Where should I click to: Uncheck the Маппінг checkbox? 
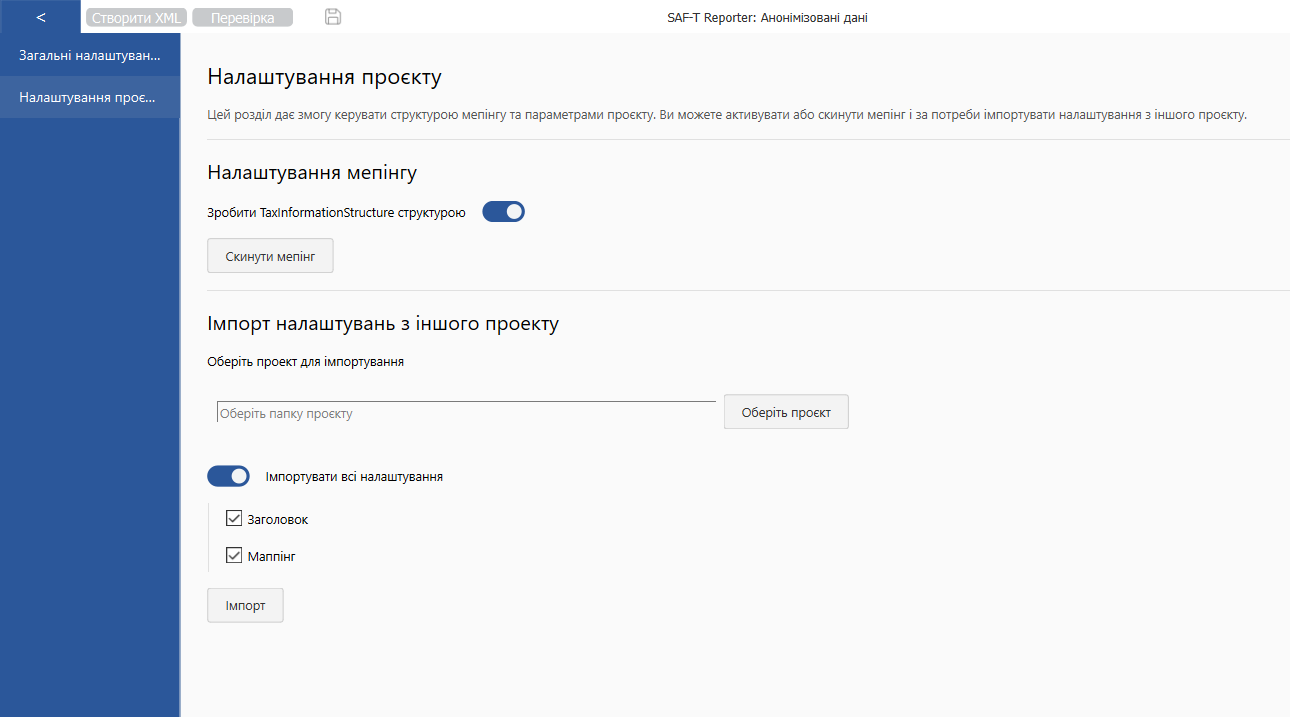pyautogui.click(x=235, y=555)
